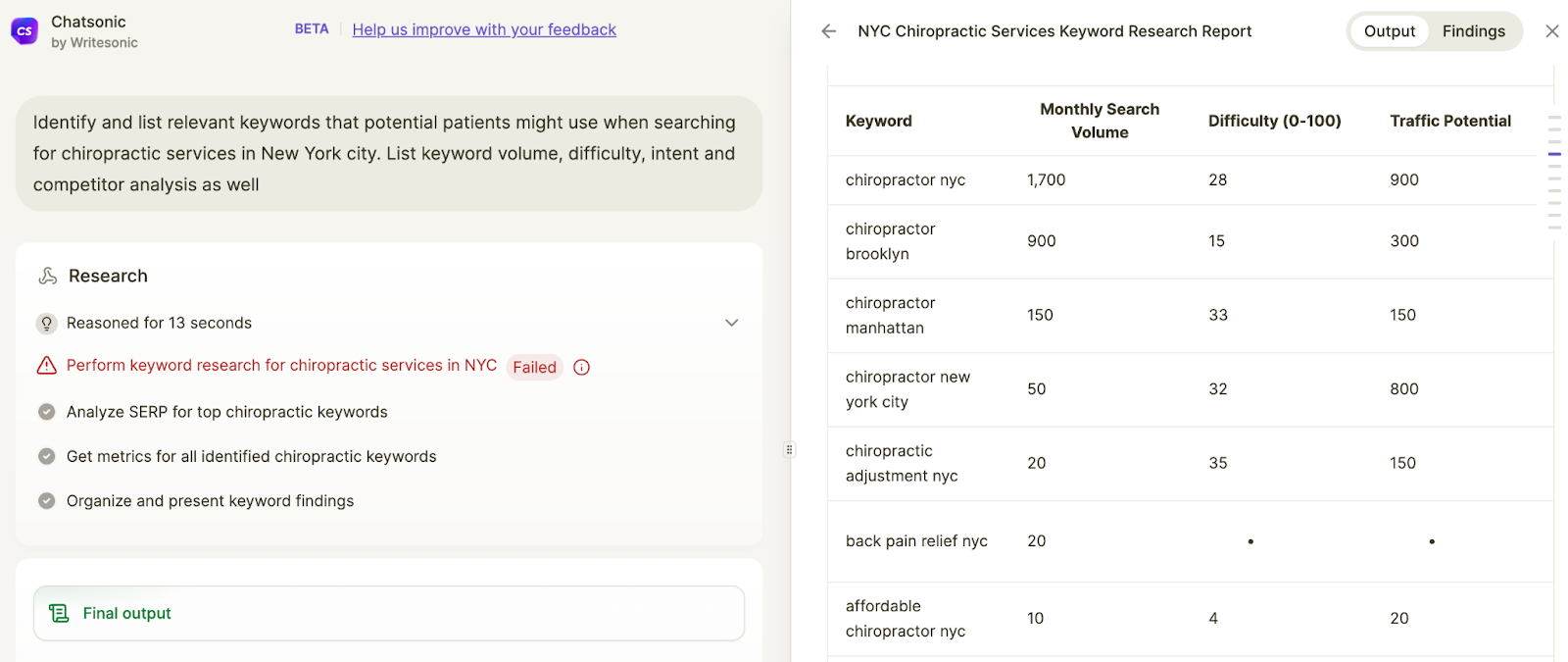The width and height of the screenshot is (1568, 662).
Task: Open the Final output card
Action: [388, 613]
